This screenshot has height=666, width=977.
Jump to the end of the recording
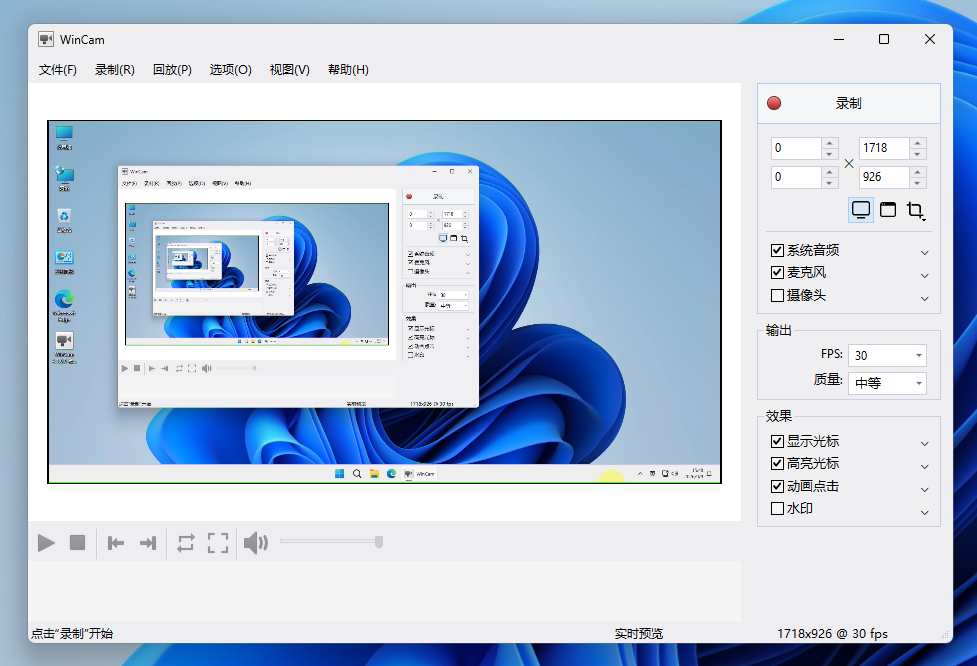[148, 543]
